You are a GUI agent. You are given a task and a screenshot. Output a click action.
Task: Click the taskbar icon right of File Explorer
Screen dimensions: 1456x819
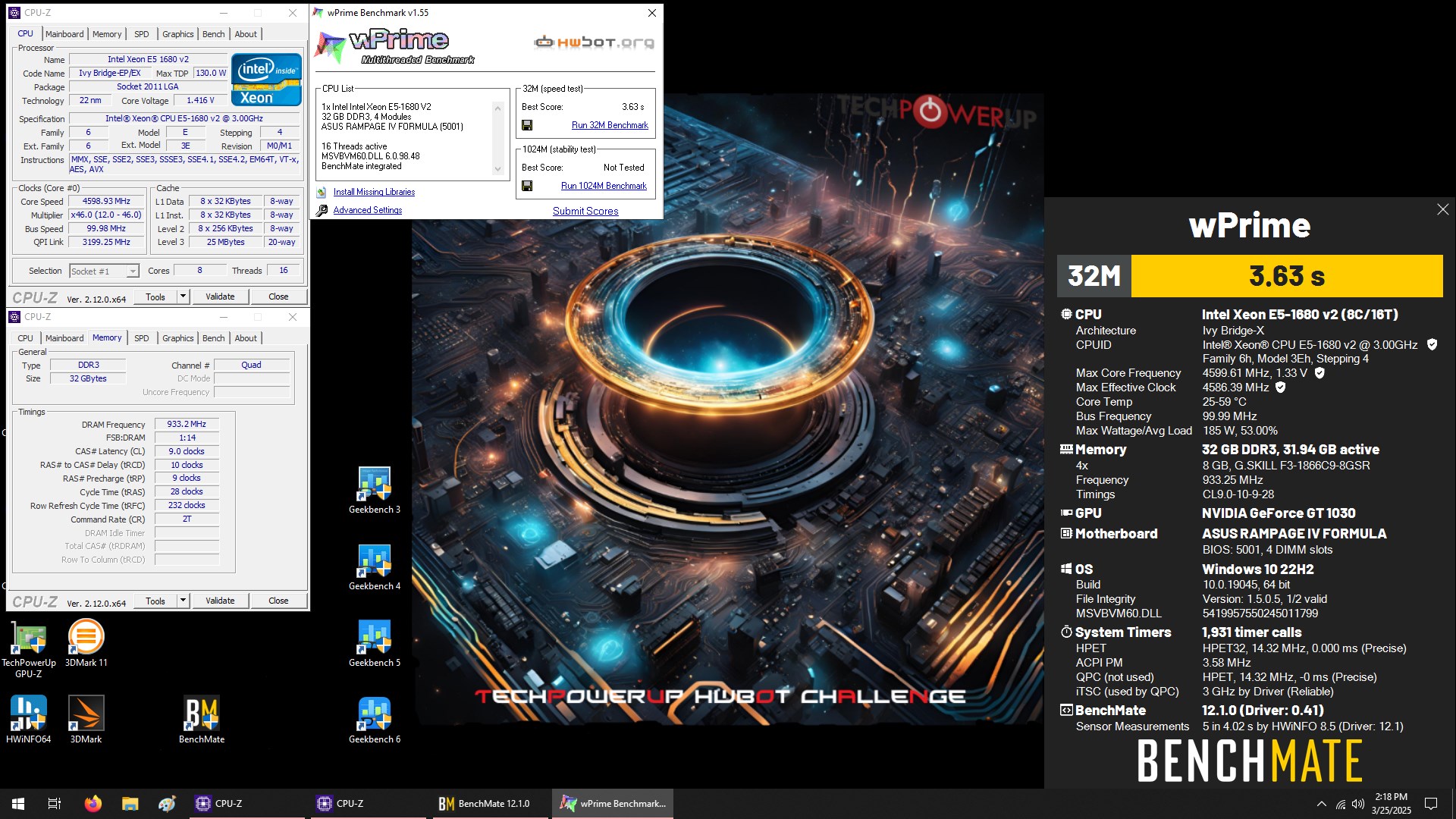click(x=167, y=804)
